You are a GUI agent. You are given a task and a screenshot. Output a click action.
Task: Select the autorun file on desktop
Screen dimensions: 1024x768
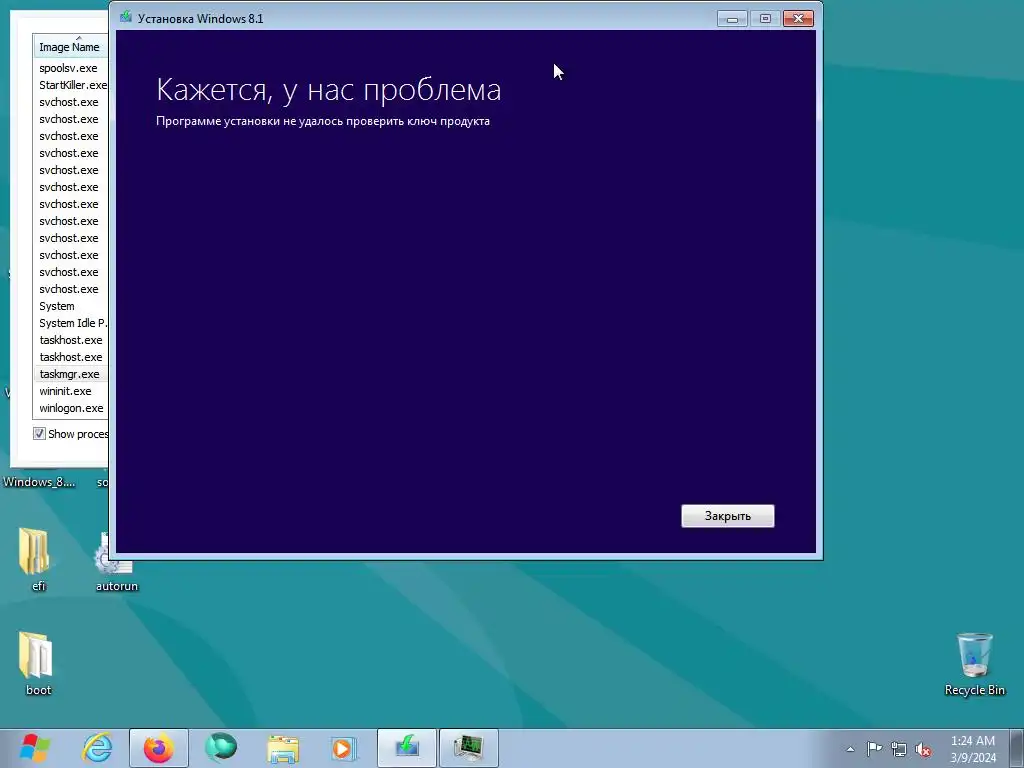pos(116,562)
